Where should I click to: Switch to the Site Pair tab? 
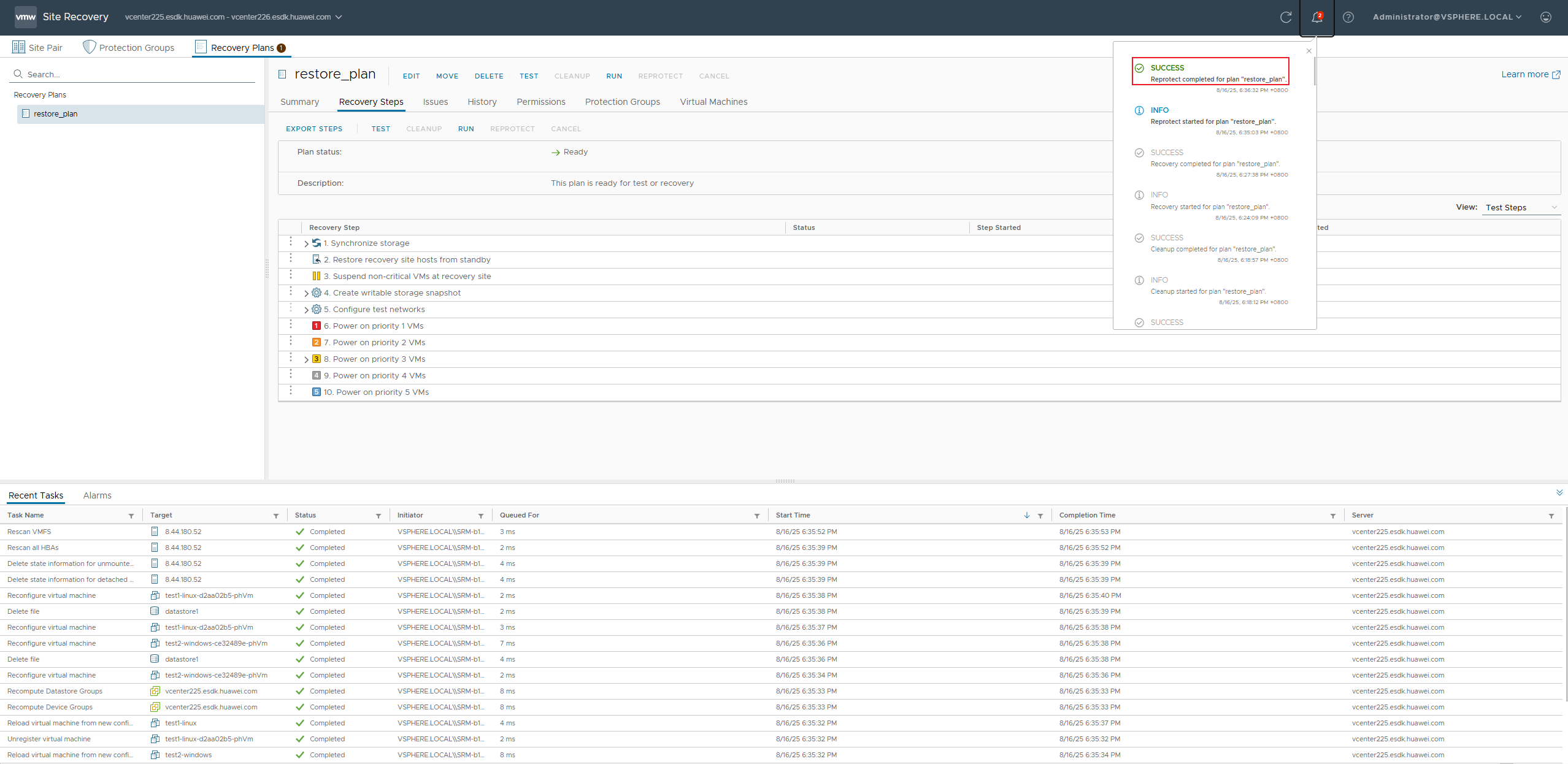(37, 47)
